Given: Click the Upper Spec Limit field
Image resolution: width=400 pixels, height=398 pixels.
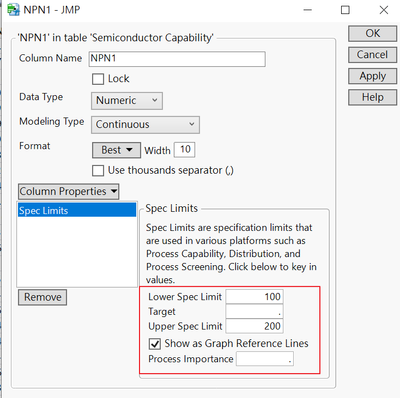Looking at the screenshot, I should pyautogui.click(x=254, y=326).
